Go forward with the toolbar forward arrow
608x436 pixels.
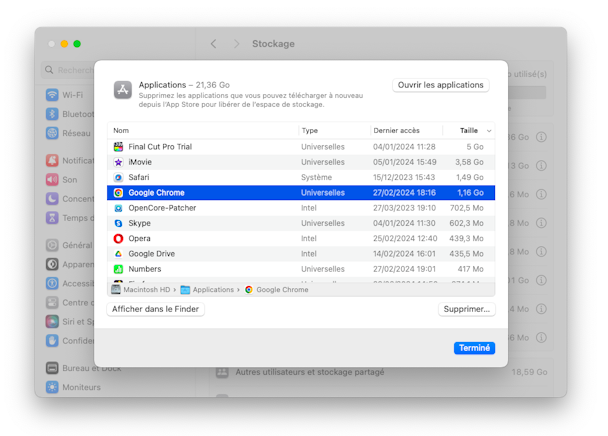[236, 44]
